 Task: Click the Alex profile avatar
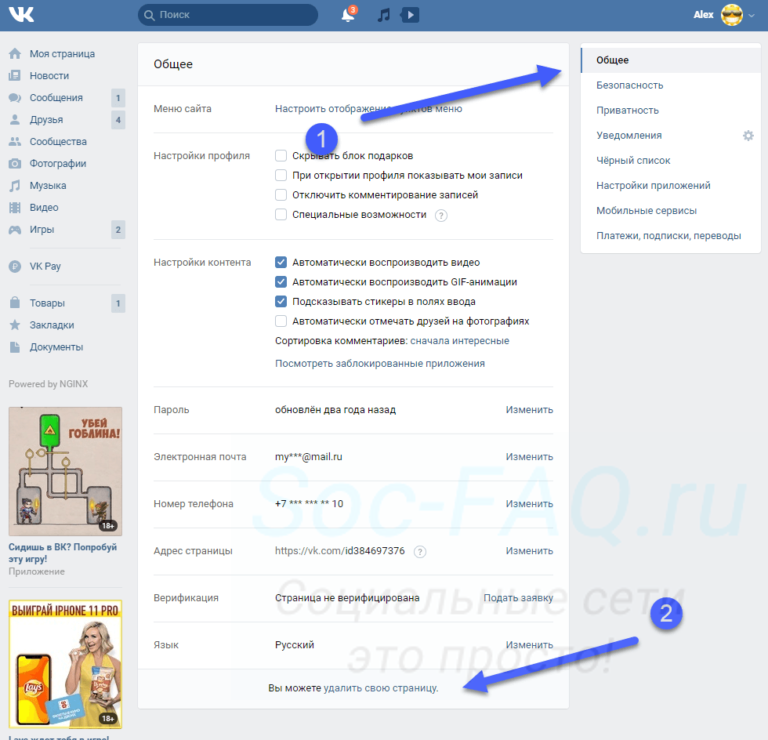click(x=732, y=15)
